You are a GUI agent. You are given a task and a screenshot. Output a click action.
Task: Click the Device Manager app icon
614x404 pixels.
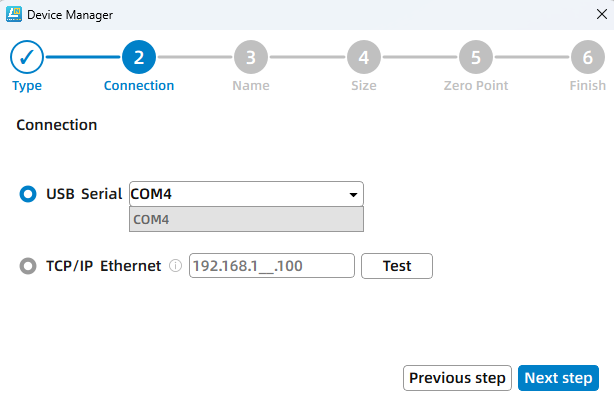click(x=14, y=15)
